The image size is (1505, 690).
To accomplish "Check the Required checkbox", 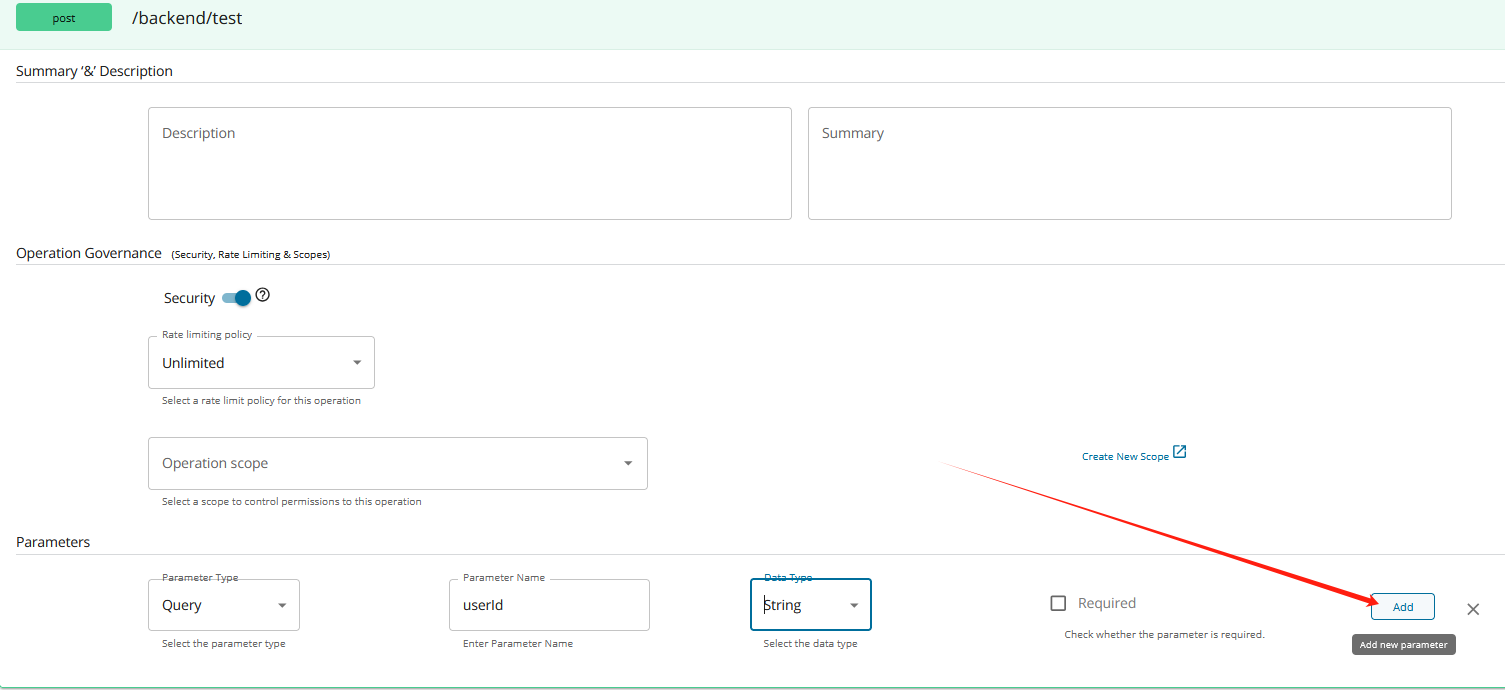I will 1058,603.
